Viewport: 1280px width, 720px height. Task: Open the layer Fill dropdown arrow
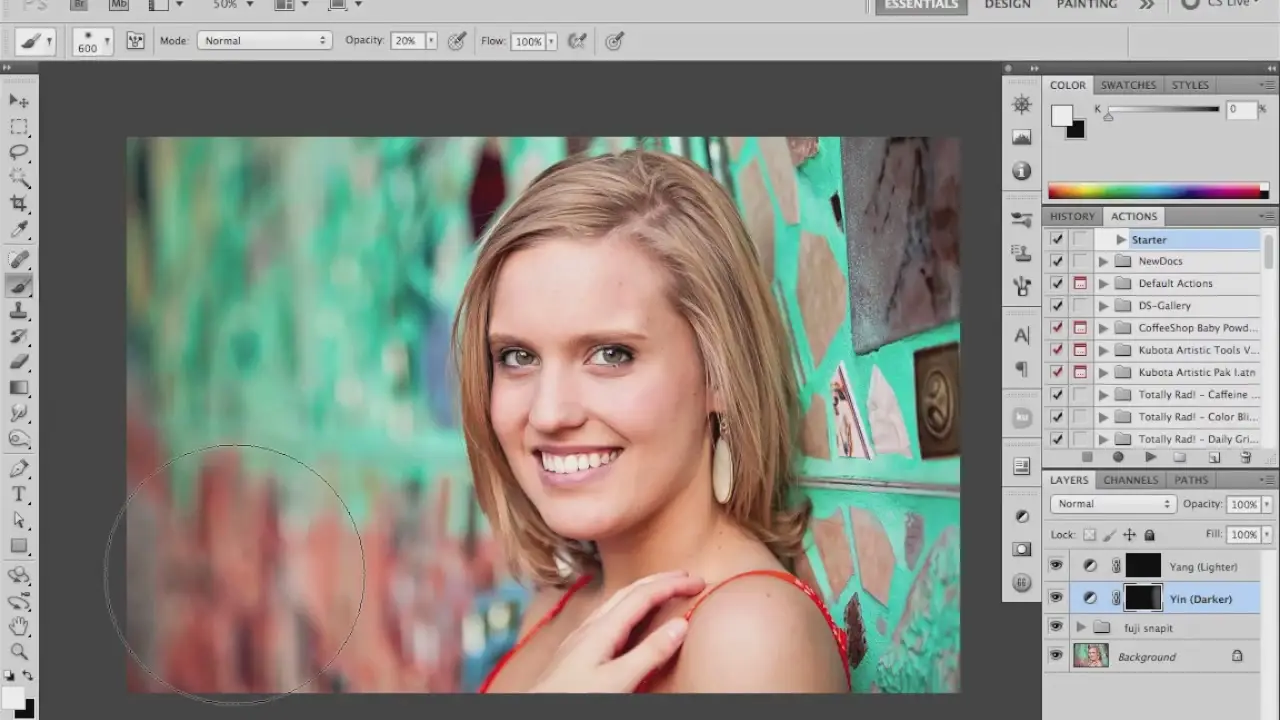(x=1265, y=535)
